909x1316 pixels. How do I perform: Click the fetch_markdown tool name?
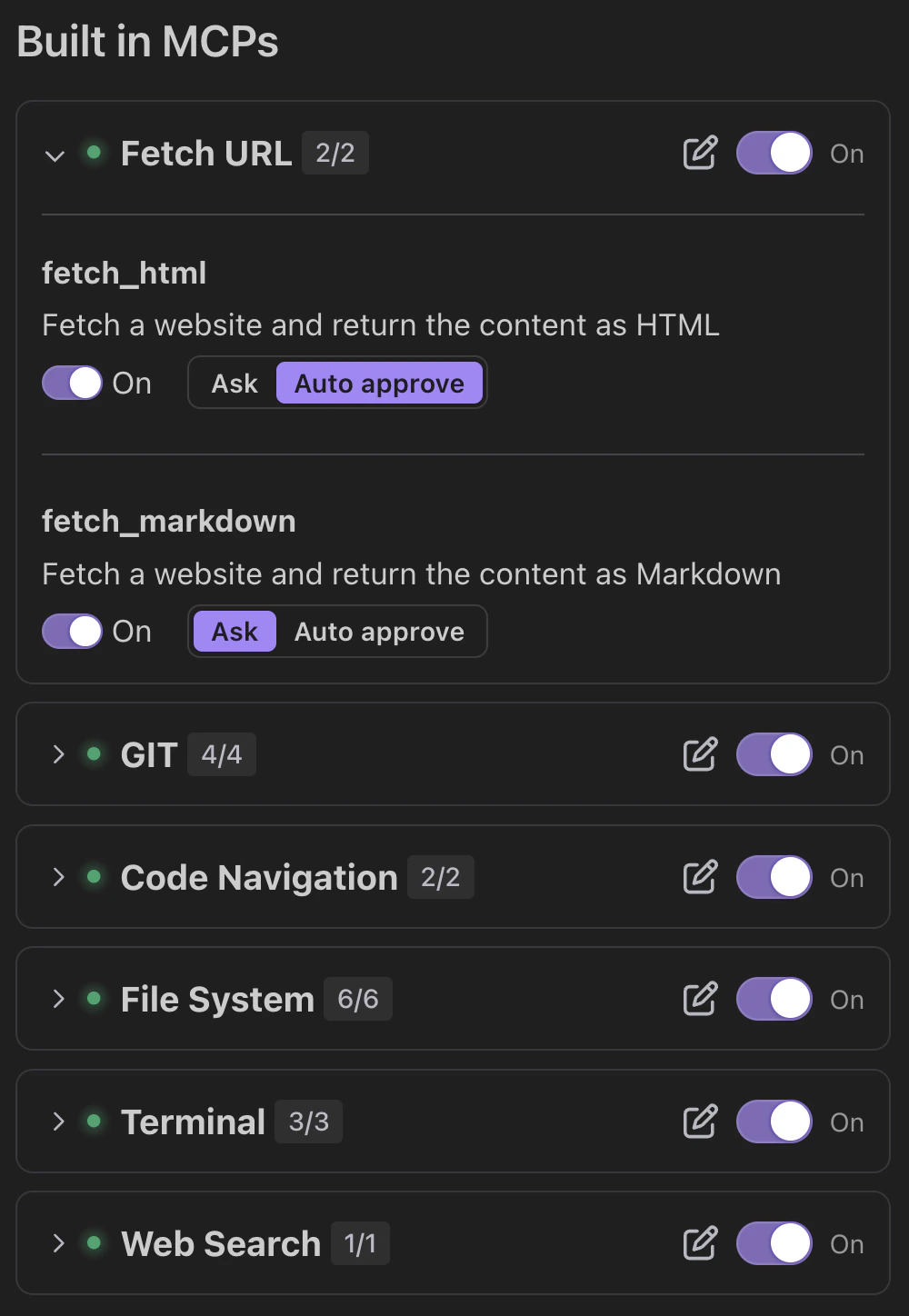[x=168, y=521]
